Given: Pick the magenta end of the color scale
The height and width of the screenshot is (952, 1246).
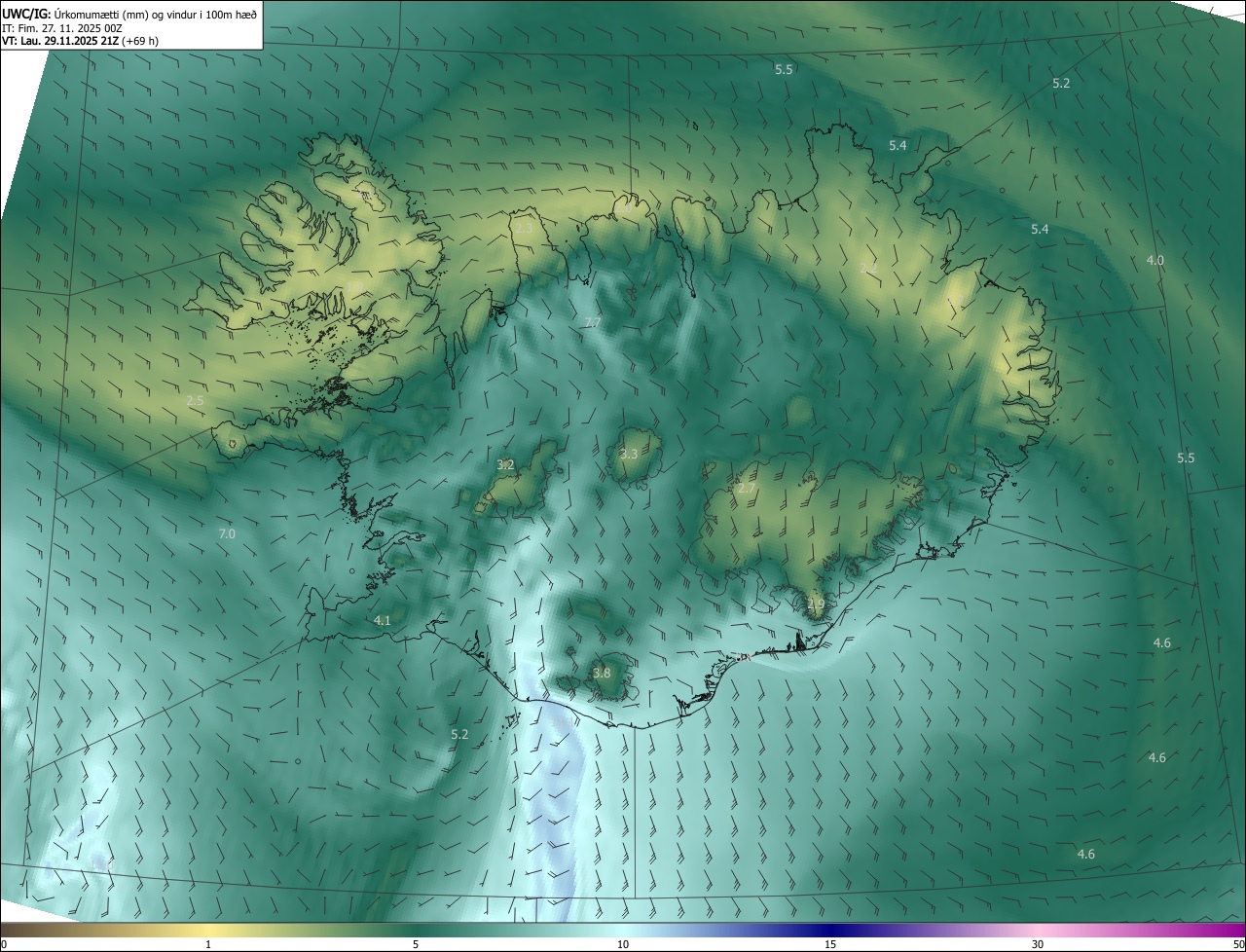Looking at the screenshot, I should coord(1231,931).
